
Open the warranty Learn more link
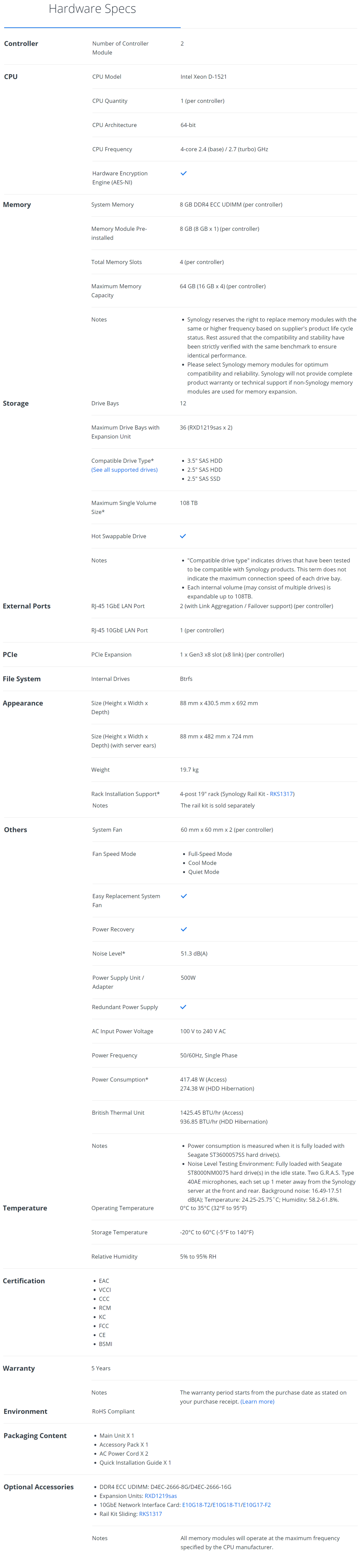[257, 1401]
